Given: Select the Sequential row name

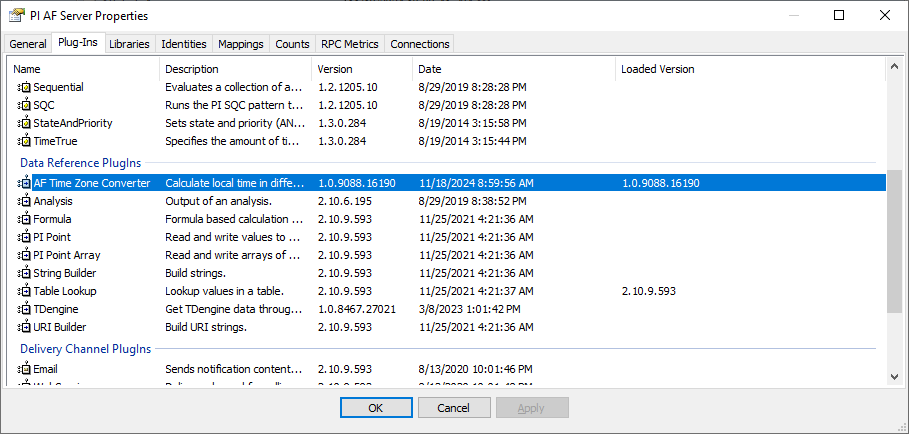Looking at the screenshot, I should pos(59,87).
